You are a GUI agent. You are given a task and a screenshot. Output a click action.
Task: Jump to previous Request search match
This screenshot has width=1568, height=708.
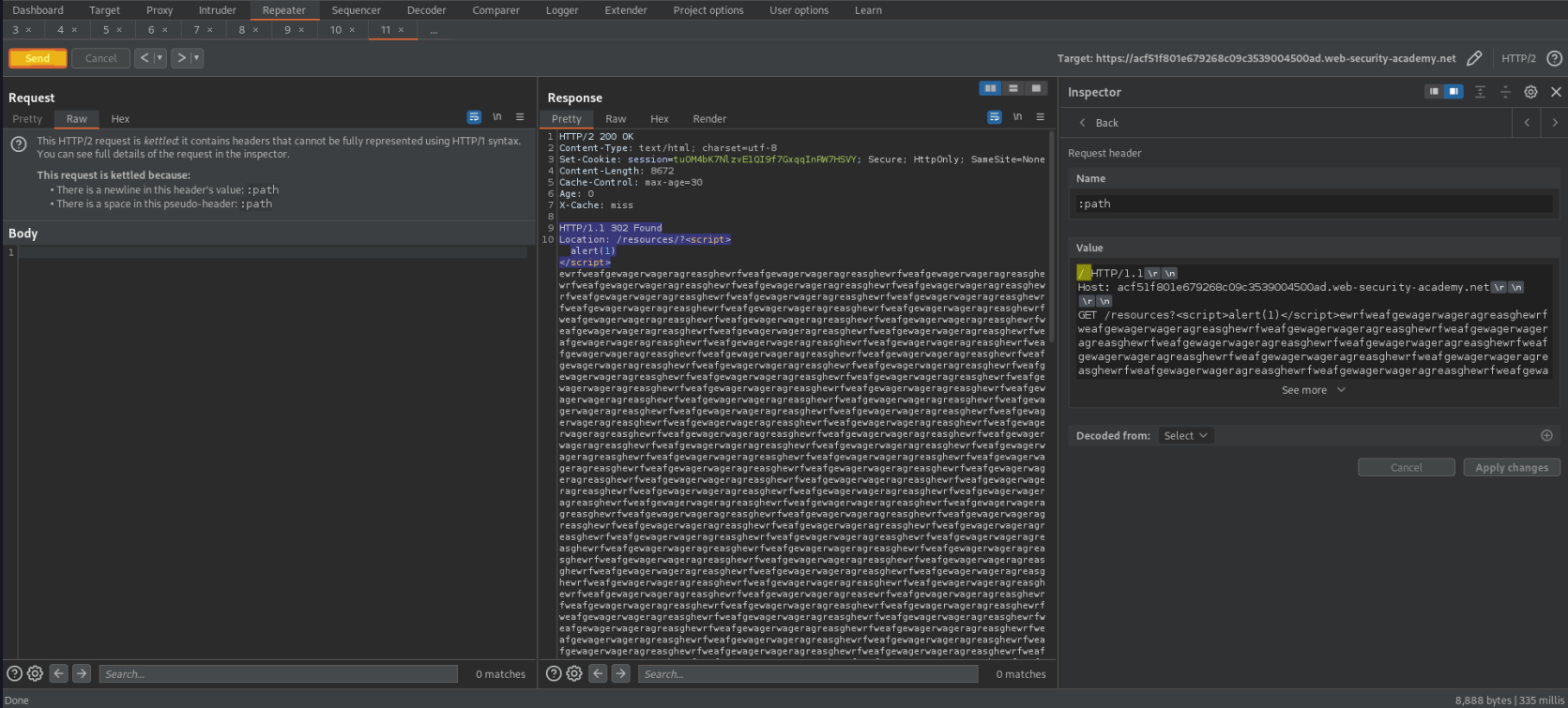coord(59,673)
